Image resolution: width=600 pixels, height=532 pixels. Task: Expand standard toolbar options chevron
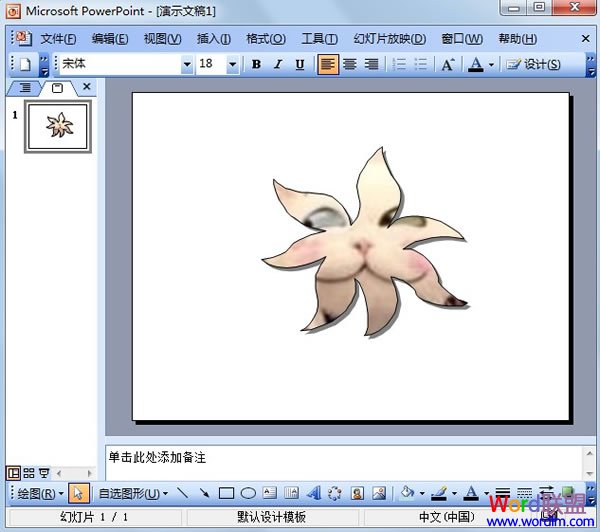click(44, 65)
